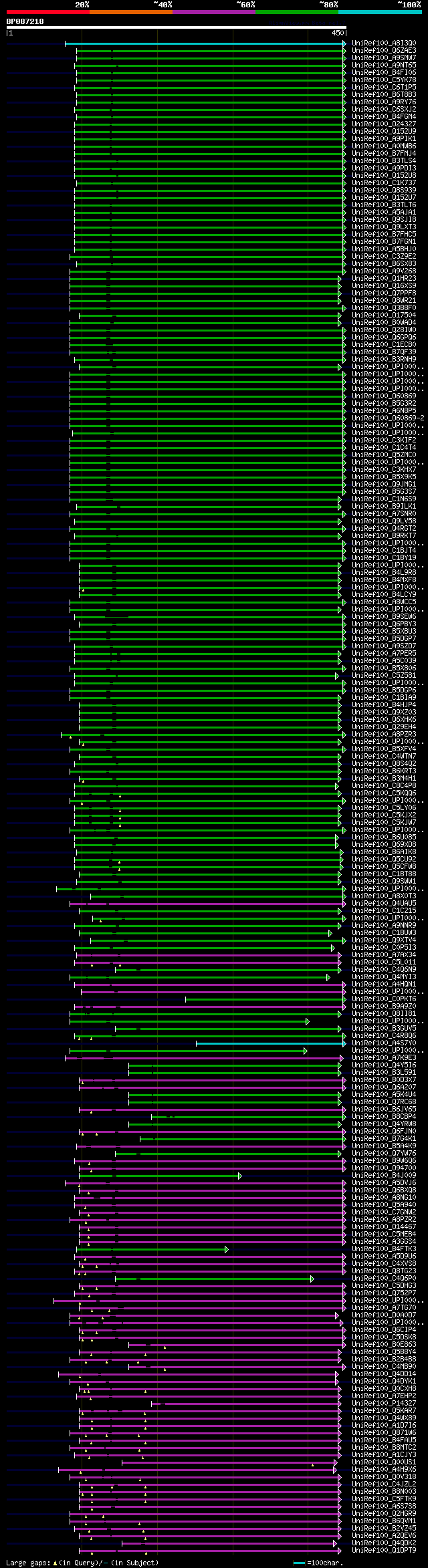This screenshot has height=1568, width=428.
Task: Open hit UniRef100_A9SMW7
Action: click(384, 58)
